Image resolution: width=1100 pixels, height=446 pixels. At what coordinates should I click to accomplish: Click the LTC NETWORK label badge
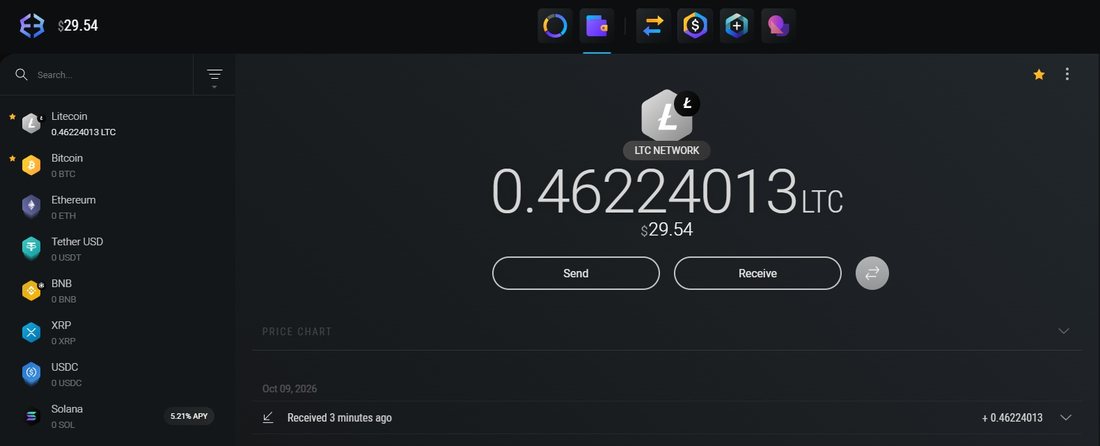tap(666, 150)
